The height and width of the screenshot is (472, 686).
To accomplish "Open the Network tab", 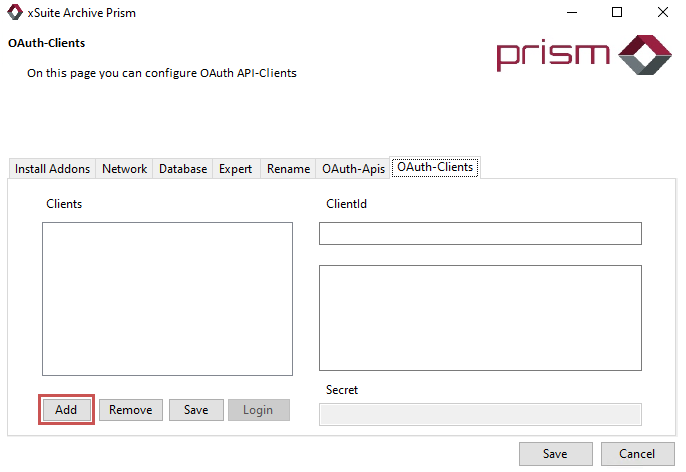I will 124,169.
